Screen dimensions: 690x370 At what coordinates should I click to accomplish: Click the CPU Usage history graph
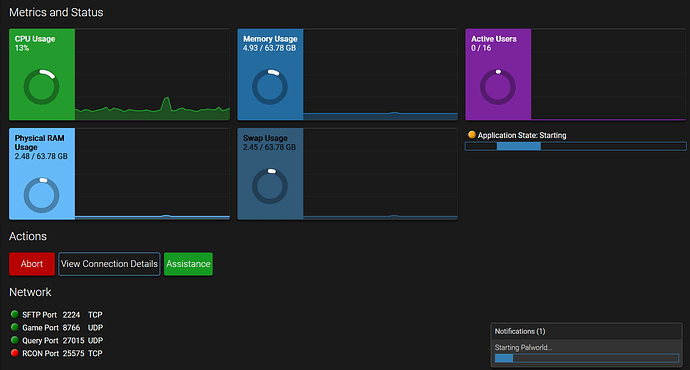click(x=152, y=74)
